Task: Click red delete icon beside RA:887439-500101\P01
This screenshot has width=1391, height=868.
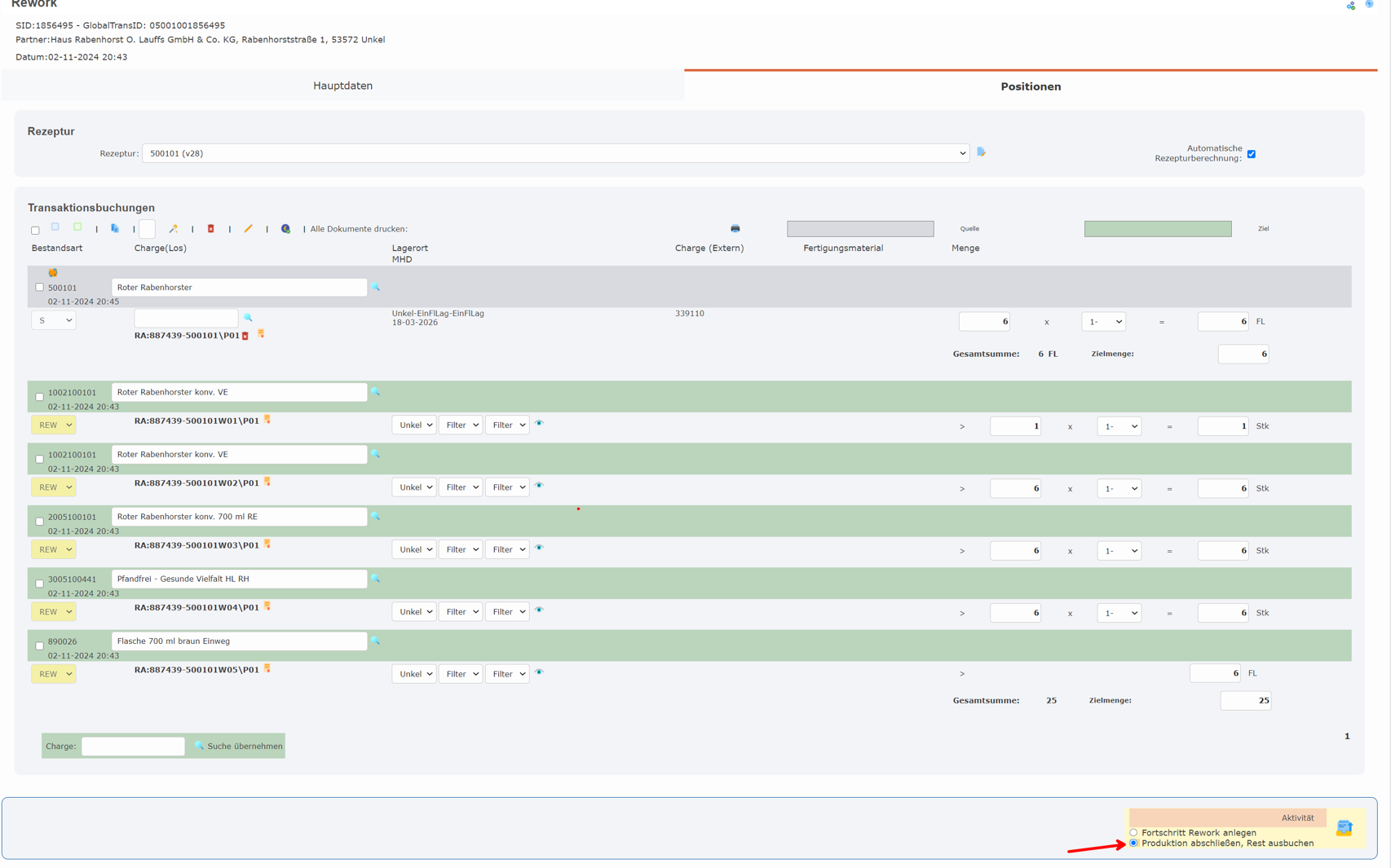Action: click(245, 336)
